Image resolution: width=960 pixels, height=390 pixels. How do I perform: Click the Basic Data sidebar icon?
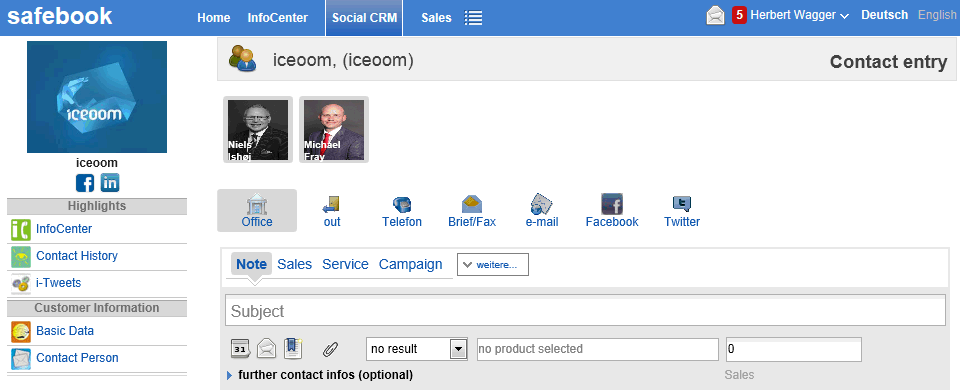point(21,331)
